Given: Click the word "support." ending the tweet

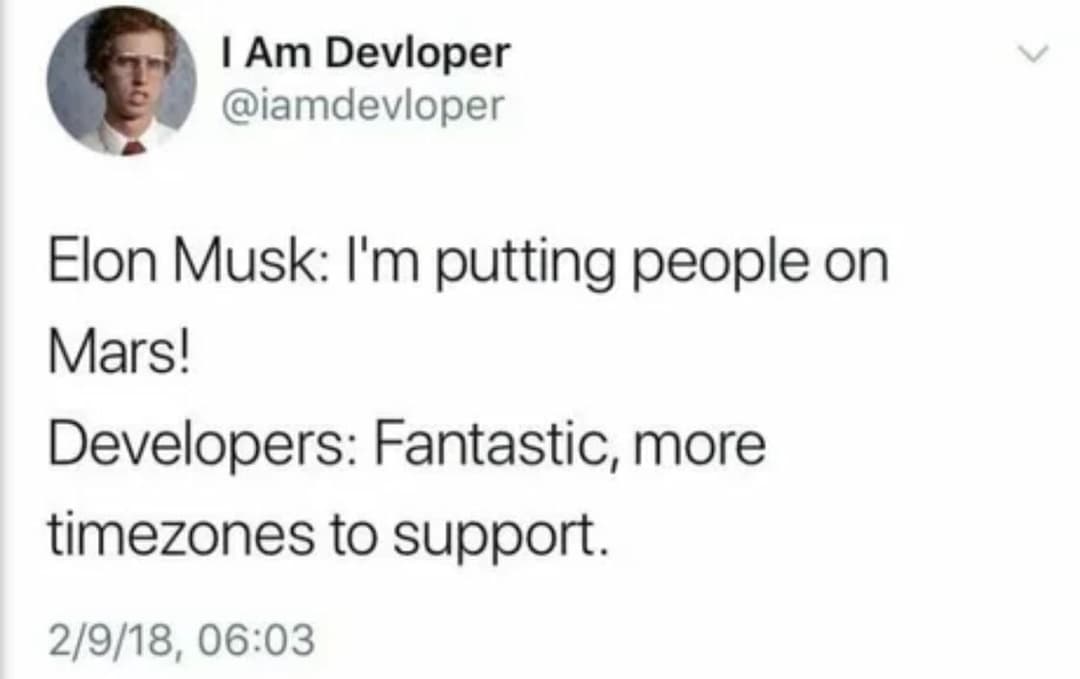Looking at the screenshot, I should (501, 539).
